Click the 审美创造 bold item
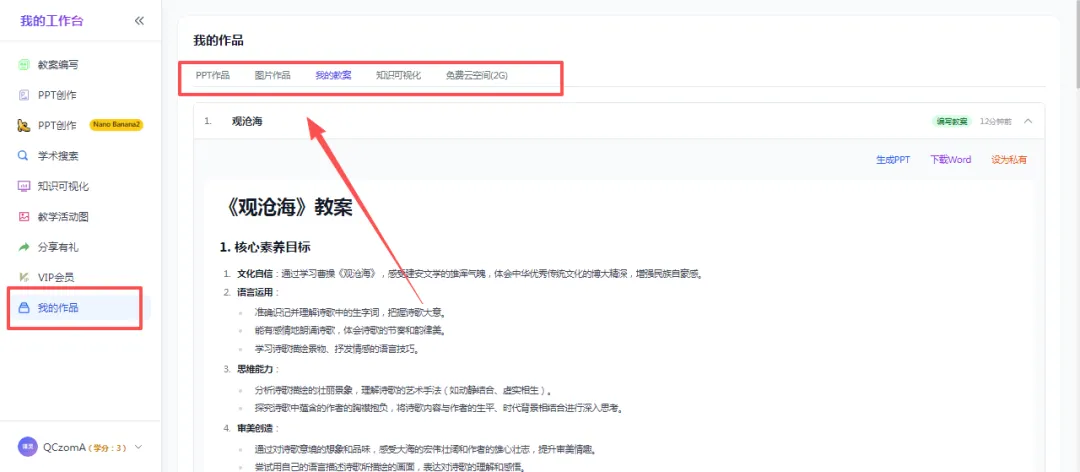The width and height of the screenshot is (1080, 472). pyautogui.click(x=256, y=428)
